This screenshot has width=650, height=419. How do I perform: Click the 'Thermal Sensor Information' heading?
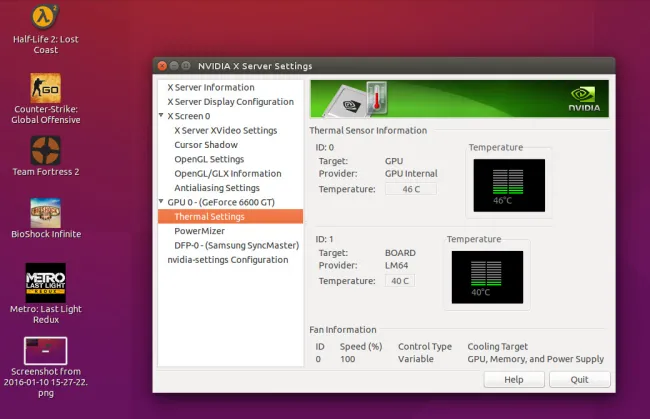[368, 131]
